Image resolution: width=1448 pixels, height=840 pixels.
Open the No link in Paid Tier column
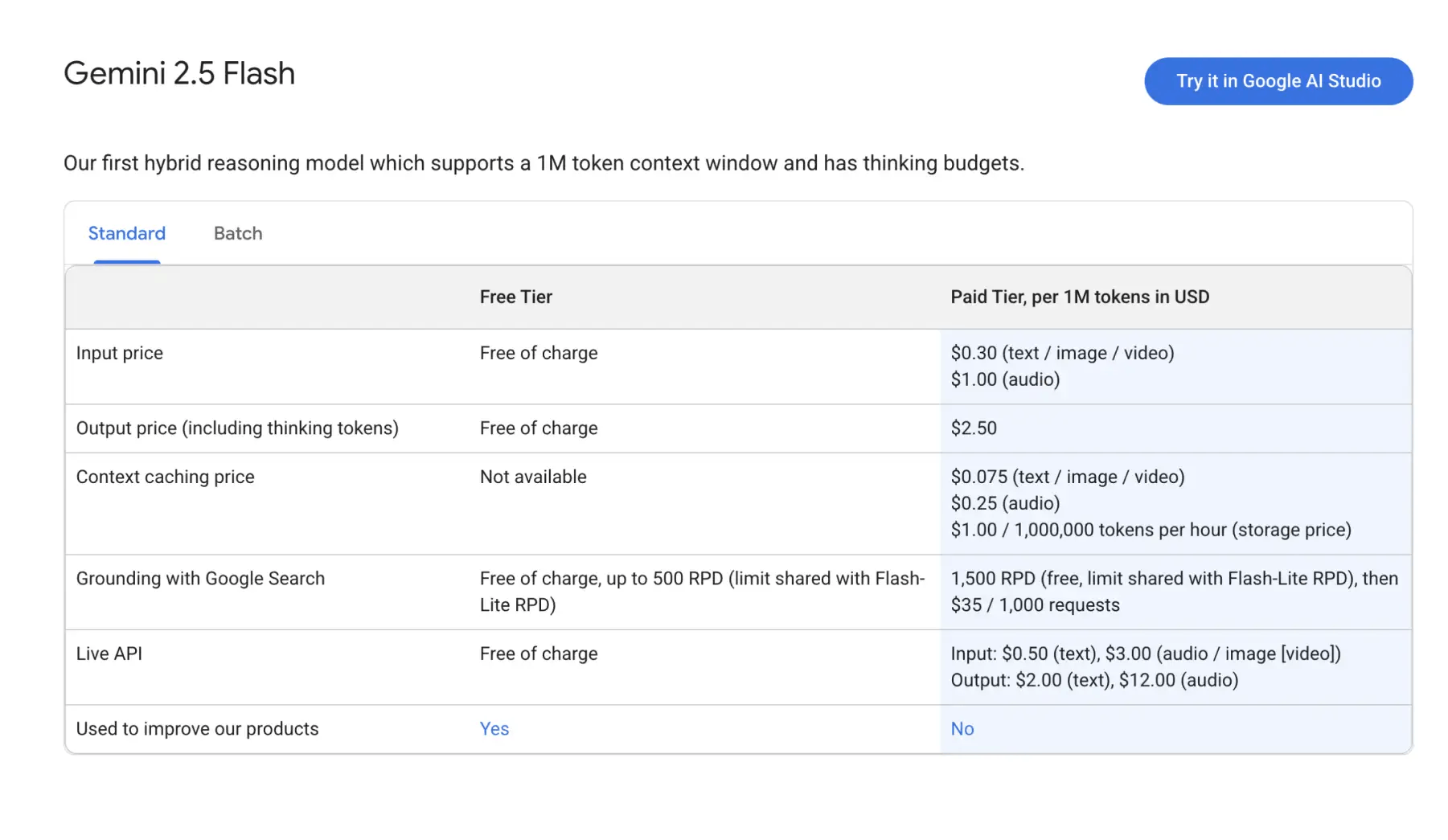click(x=962, y=728)
